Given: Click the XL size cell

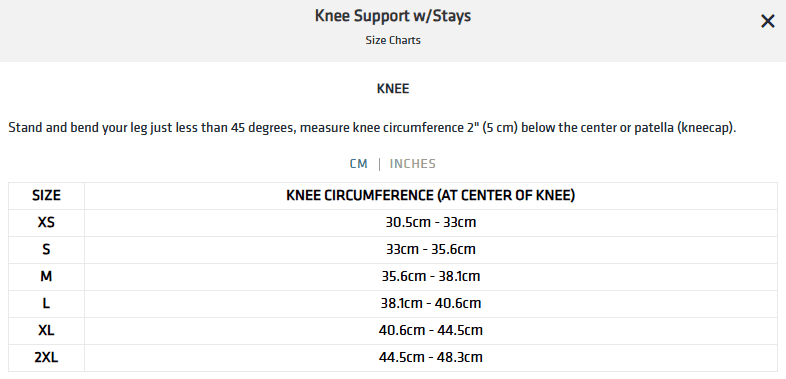Looking at the screenshot, I should pyautogui.click(x=46, y=330).
